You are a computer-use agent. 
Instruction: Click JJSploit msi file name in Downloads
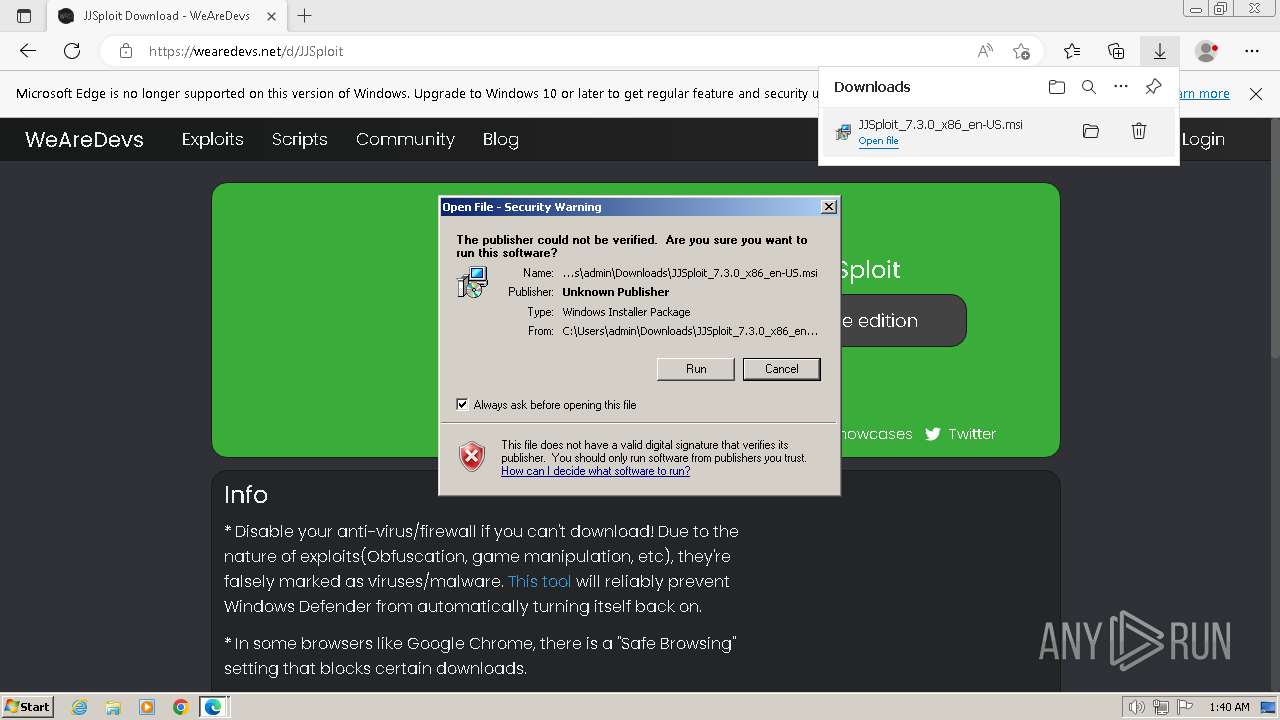coord(940,125)
